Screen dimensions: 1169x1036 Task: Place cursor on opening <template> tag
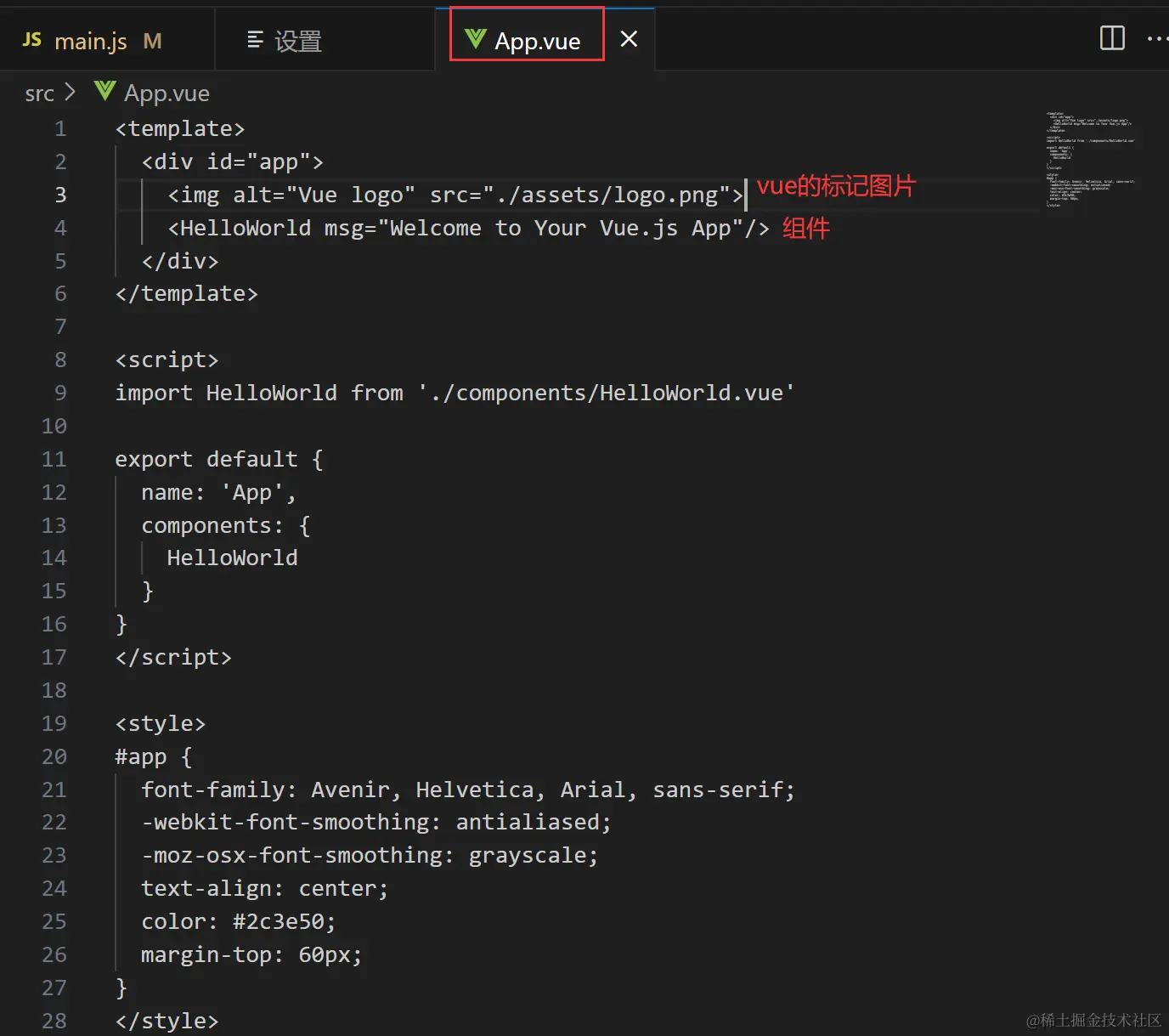tap(180, 129)
